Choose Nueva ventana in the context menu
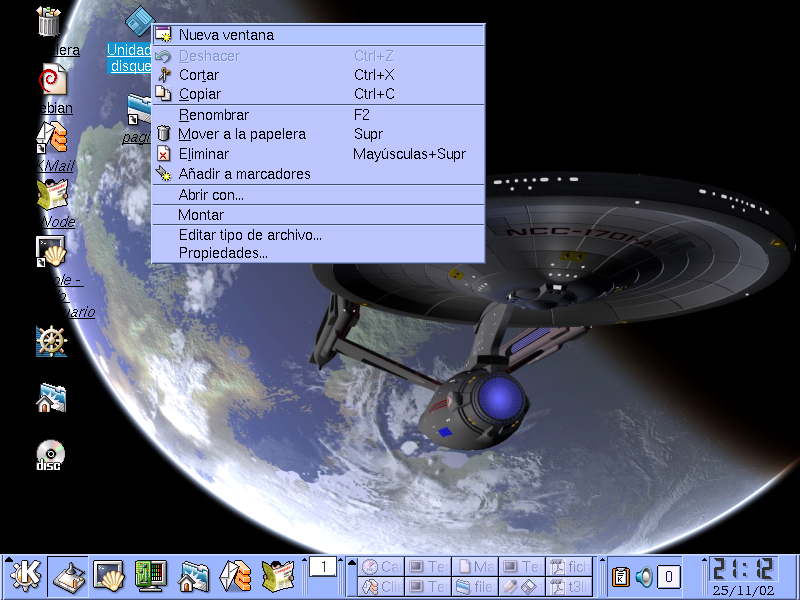Viewport: 800px width, 600px height. coord(318,35)
